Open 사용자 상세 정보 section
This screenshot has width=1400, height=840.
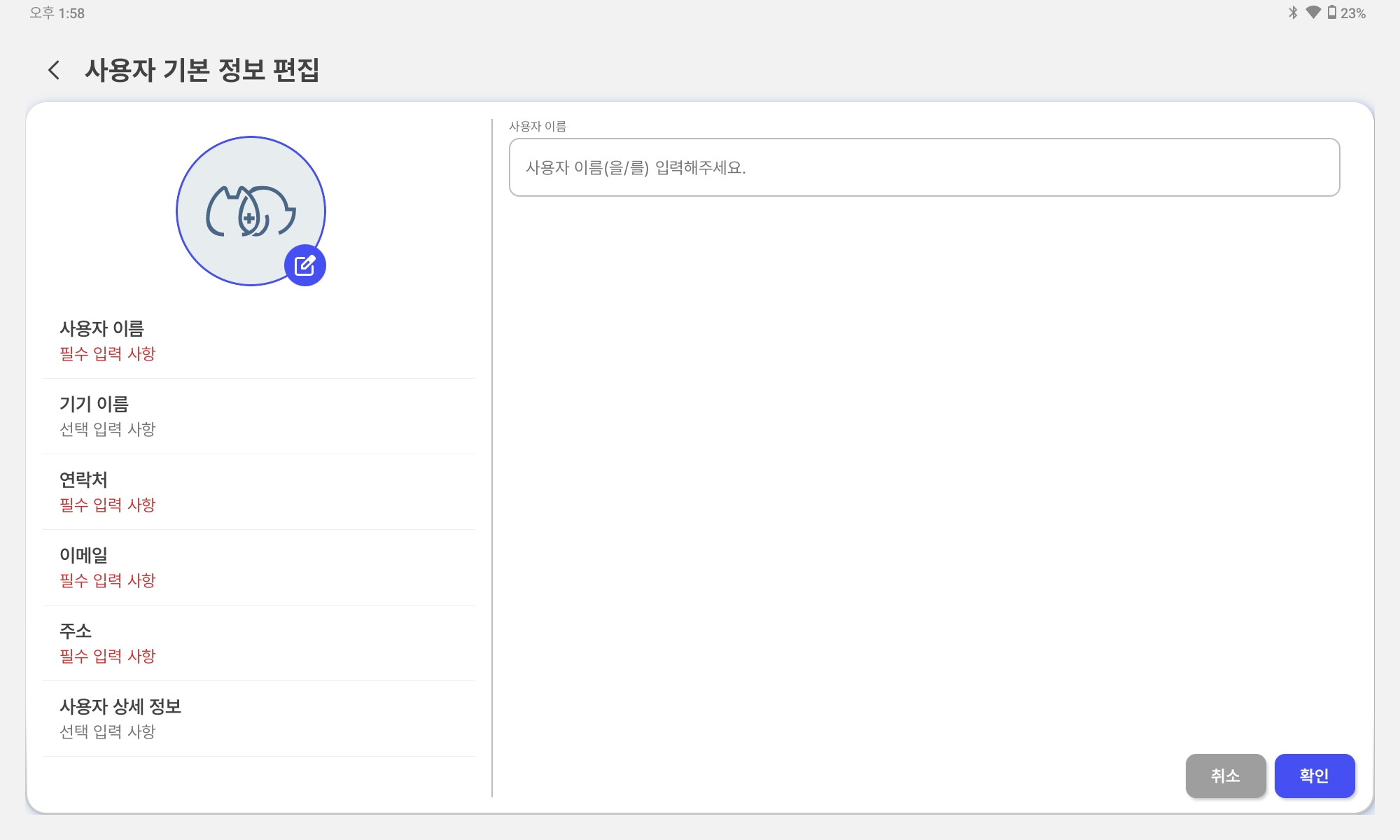[x=259, y=719]
